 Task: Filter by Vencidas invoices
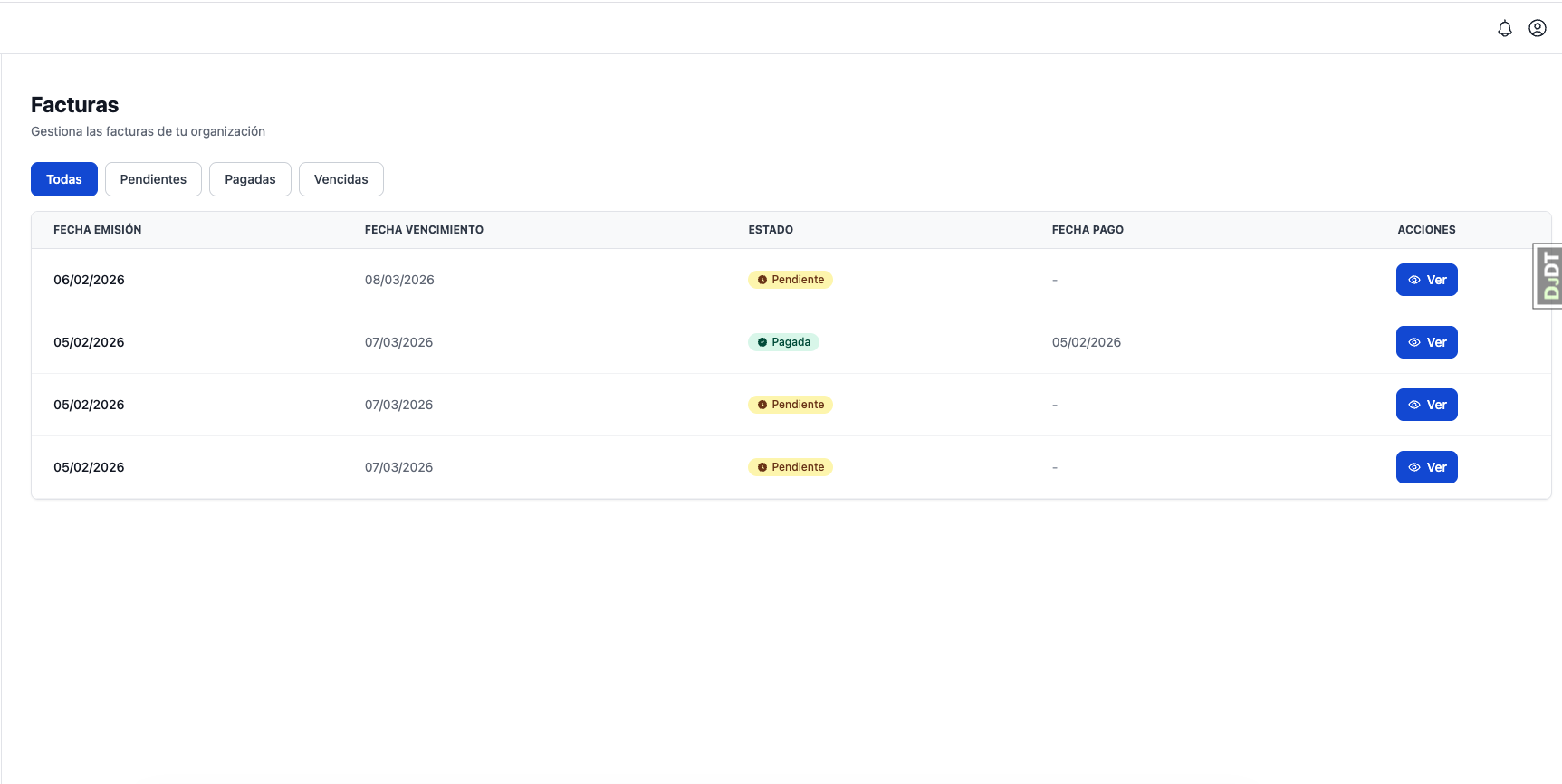(340, 179)
